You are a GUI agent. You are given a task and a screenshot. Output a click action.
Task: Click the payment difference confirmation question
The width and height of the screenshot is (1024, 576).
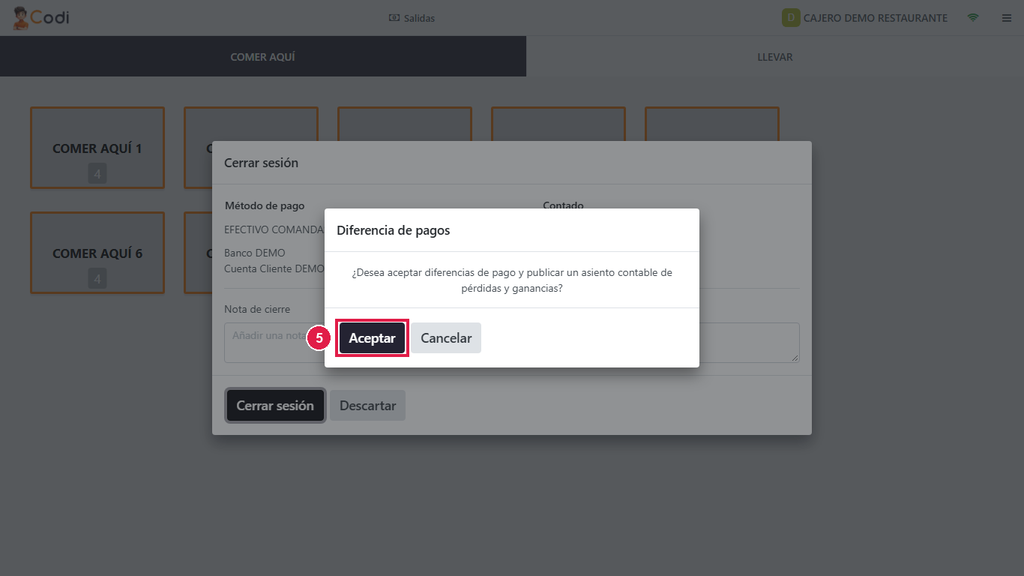(512, 280)
